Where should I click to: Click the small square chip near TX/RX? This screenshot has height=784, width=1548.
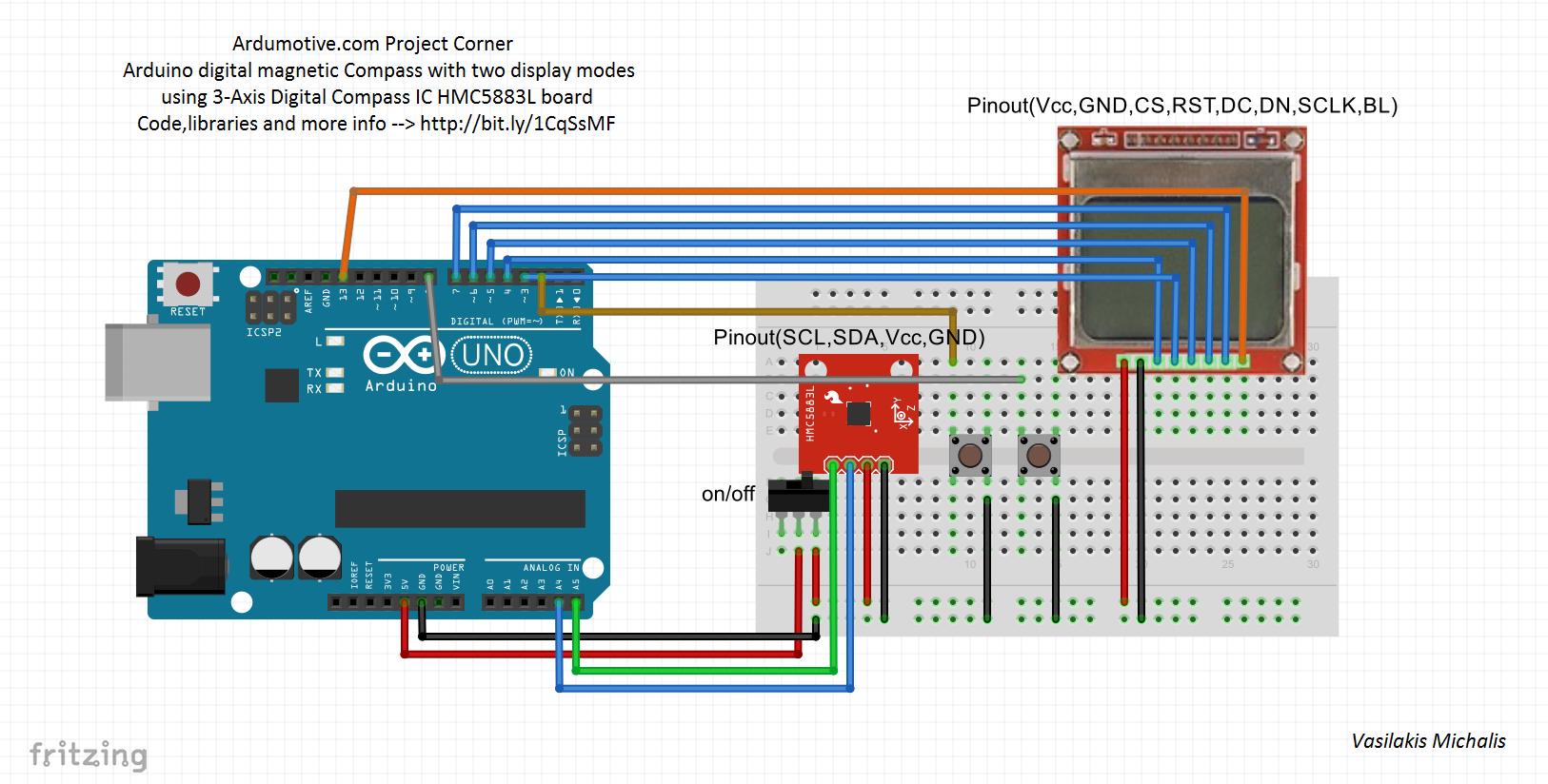click(x=282, y=384)
